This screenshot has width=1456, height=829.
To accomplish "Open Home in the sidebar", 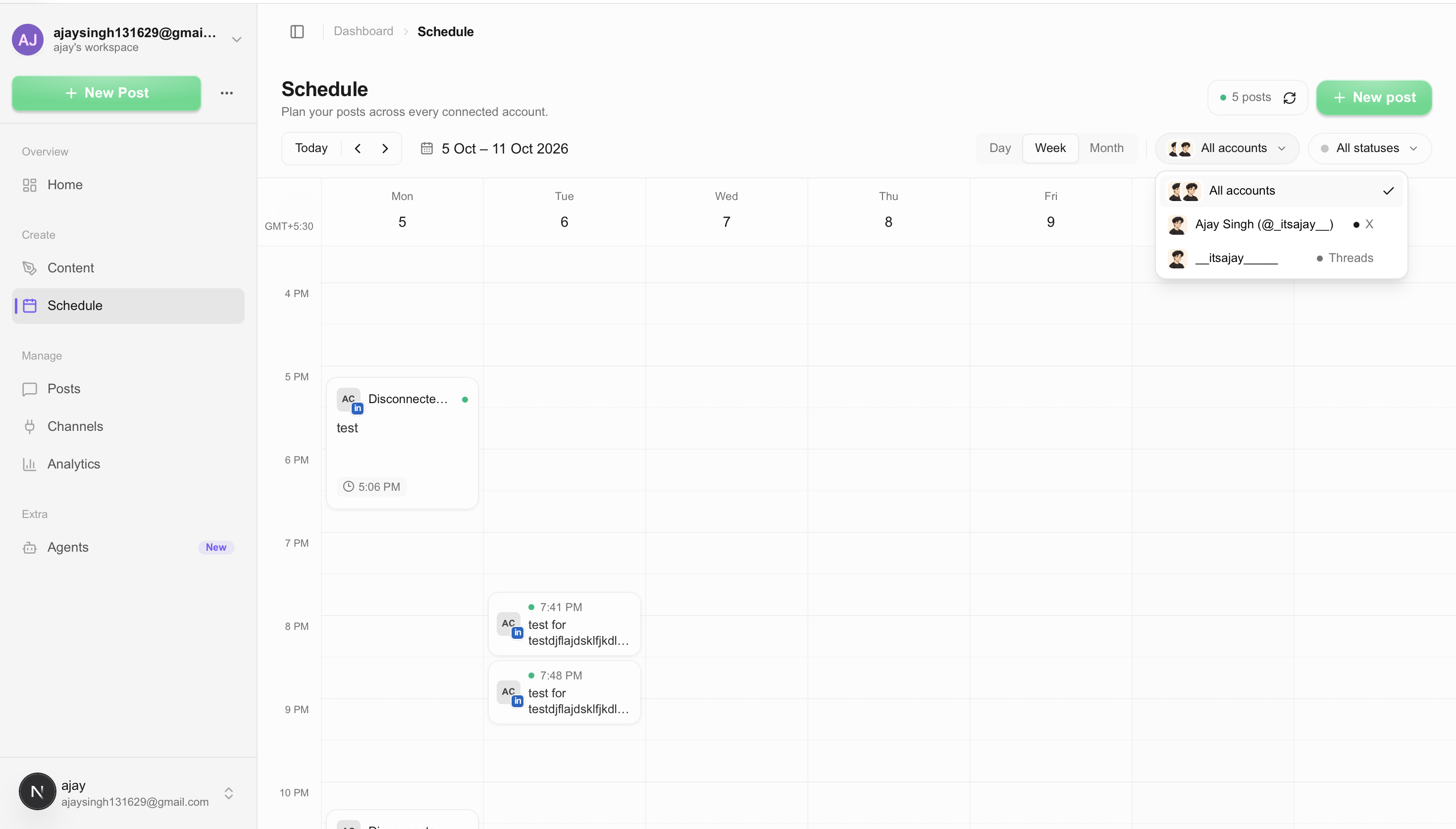I will (128, 185).
